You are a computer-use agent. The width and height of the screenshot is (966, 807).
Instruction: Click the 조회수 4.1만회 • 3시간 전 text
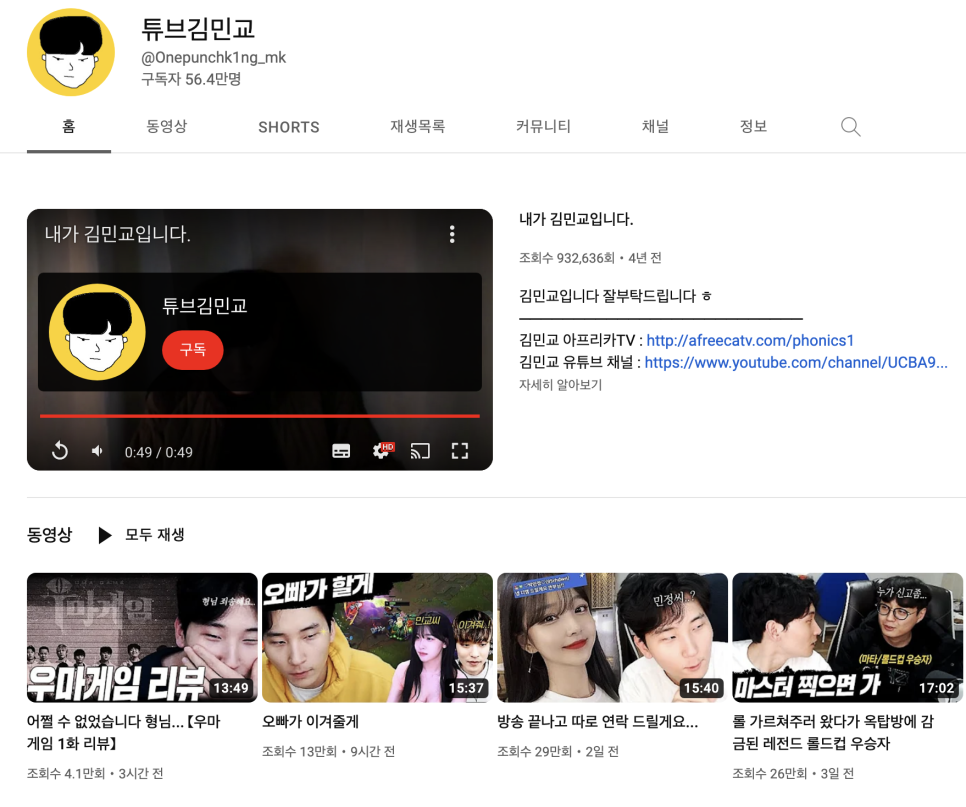pos(95,774)
